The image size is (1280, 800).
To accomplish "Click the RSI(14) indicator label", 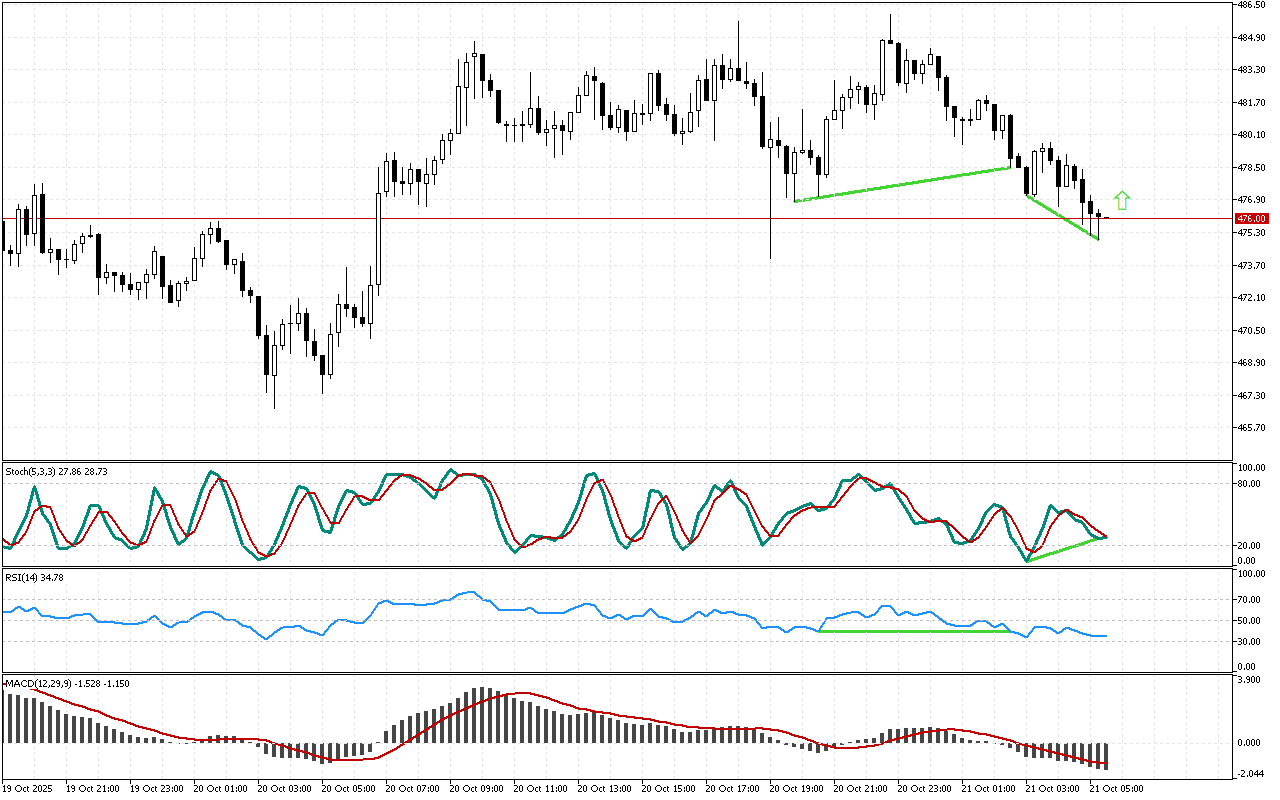I will click(x=30, y=577).
